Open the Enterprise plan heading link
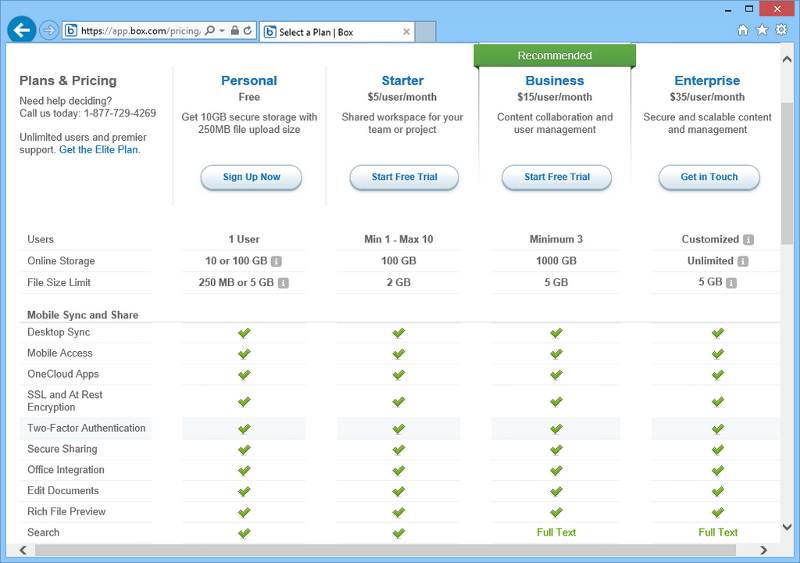The image size is (800, 563). 707,81
